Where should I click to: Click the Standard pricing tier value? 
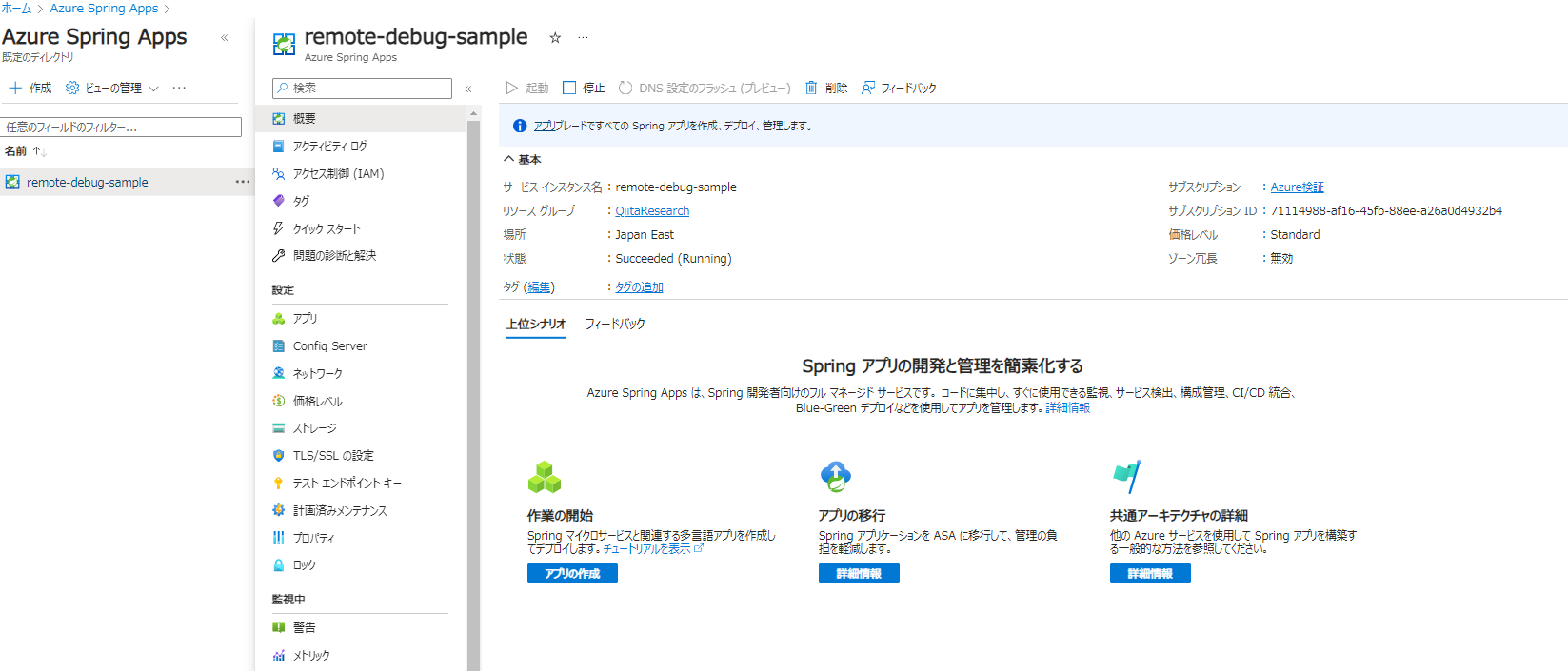coord(1295,235)
